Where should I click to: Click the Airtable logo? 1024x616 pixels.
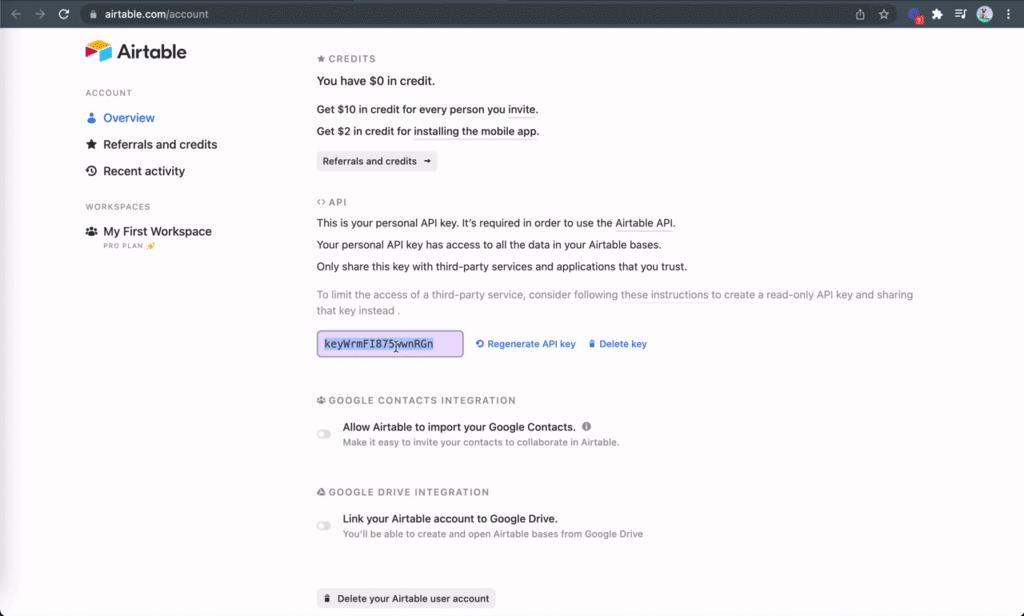136,51
